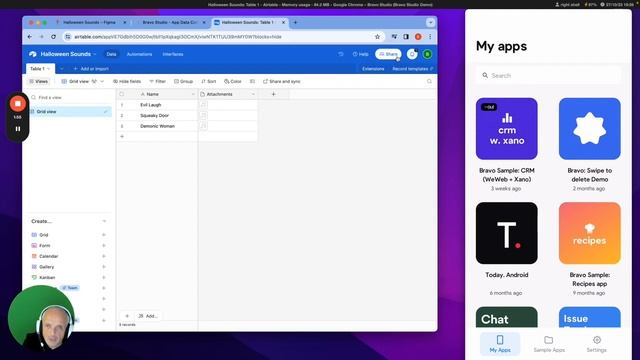The width and height of the screenshot is (640, 360).
Task: Switch to the Automations tab
Action: pos(139,54)
